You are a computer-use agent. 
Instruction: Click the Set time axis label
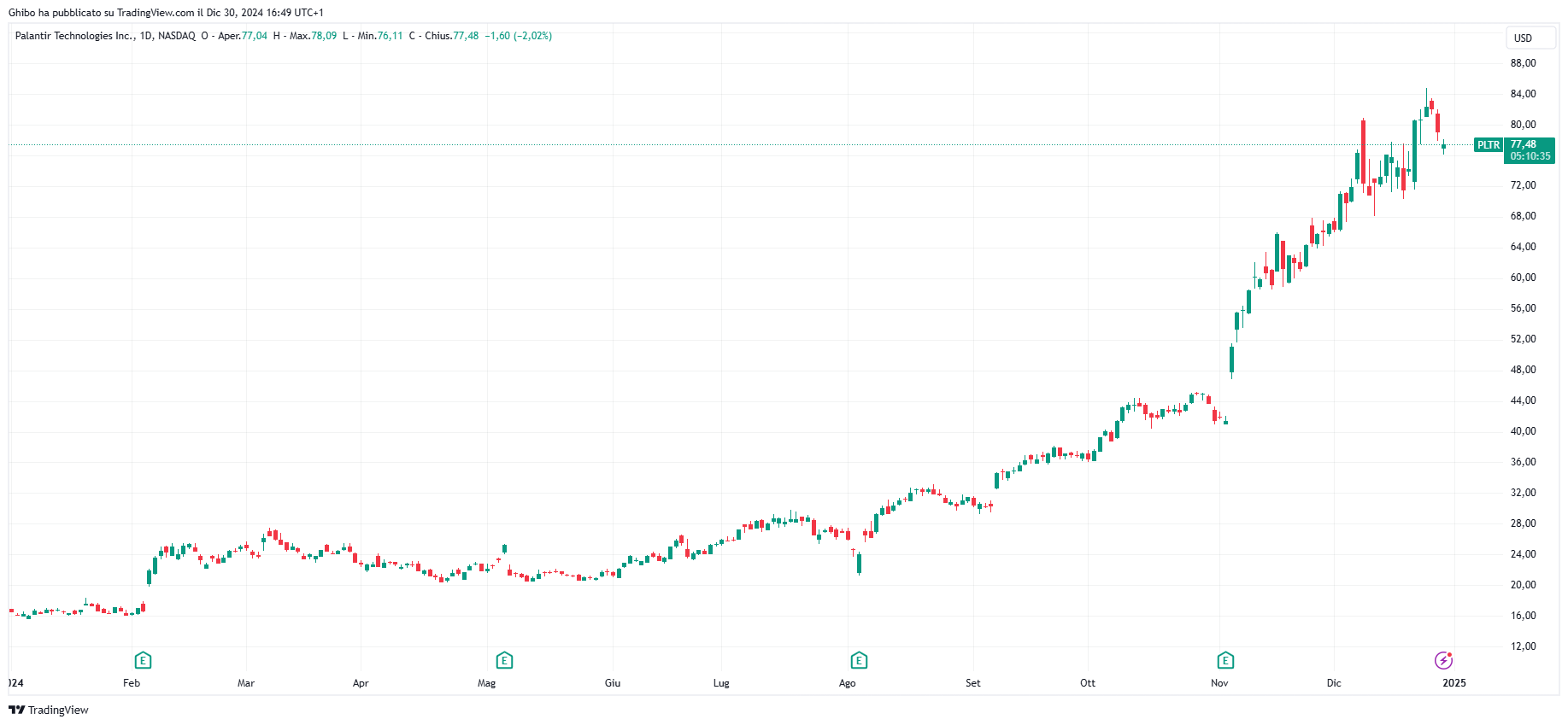tap(973, 683)
